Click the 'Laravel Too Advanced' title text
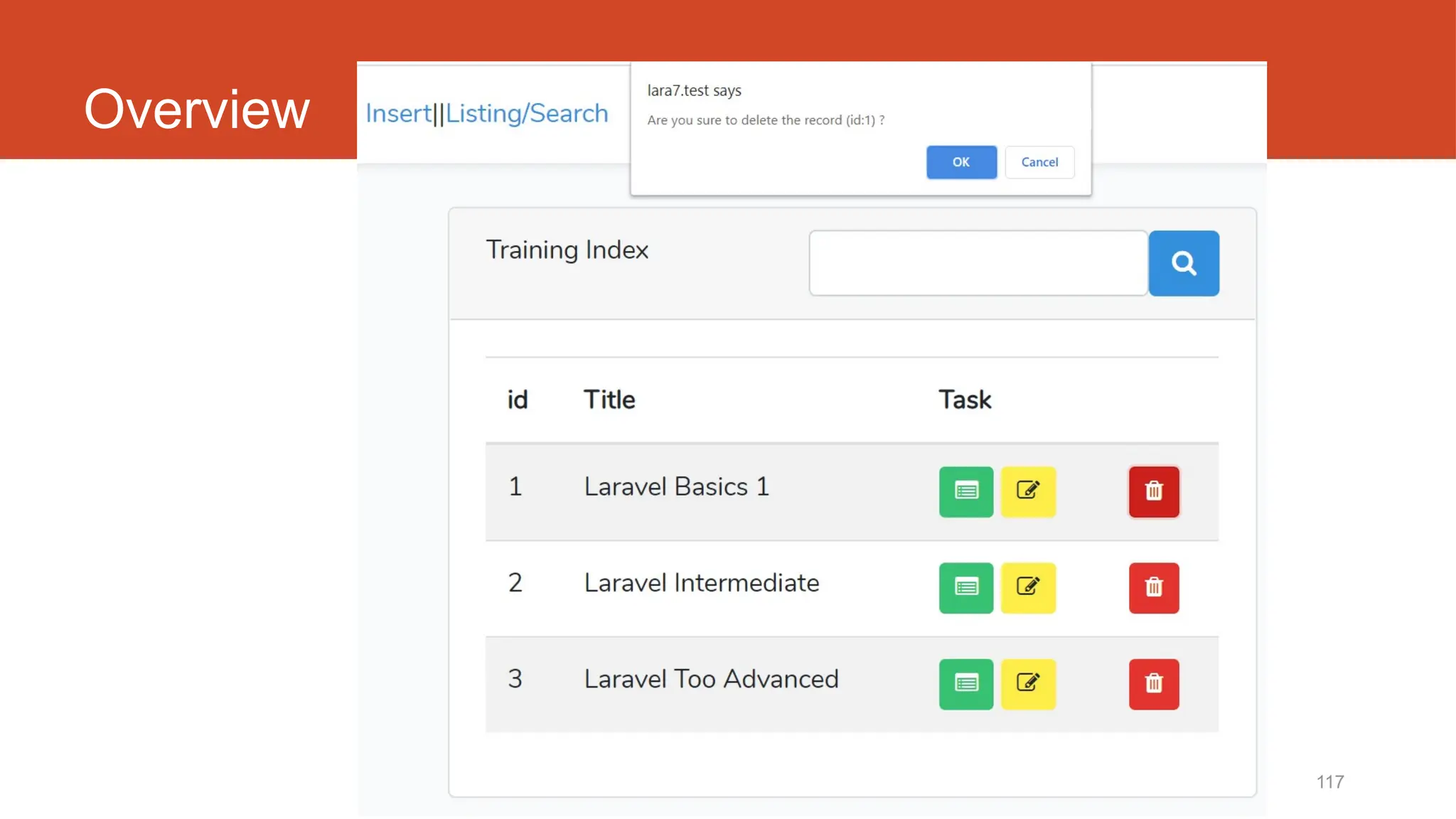Image resolution: width=1456 pixels, height=819 pixels. tap(711, 679)
